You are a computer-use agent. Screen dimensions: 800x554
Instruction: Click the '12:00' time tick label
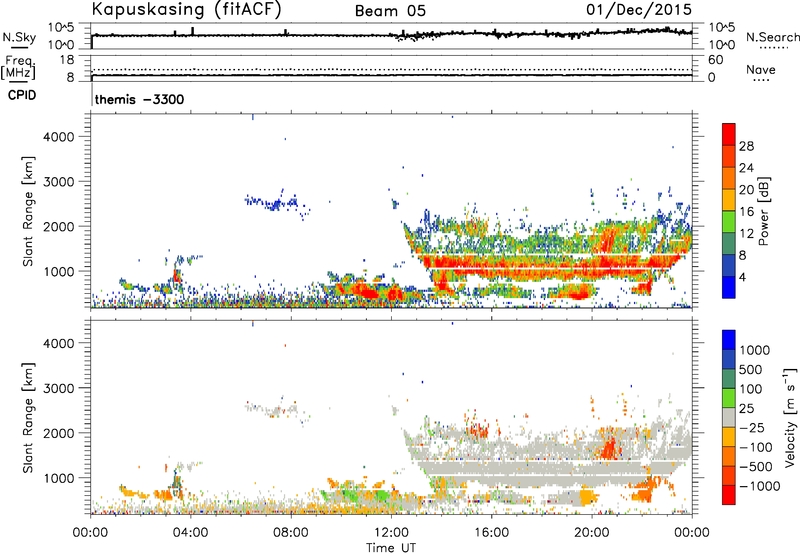(391, 533)
